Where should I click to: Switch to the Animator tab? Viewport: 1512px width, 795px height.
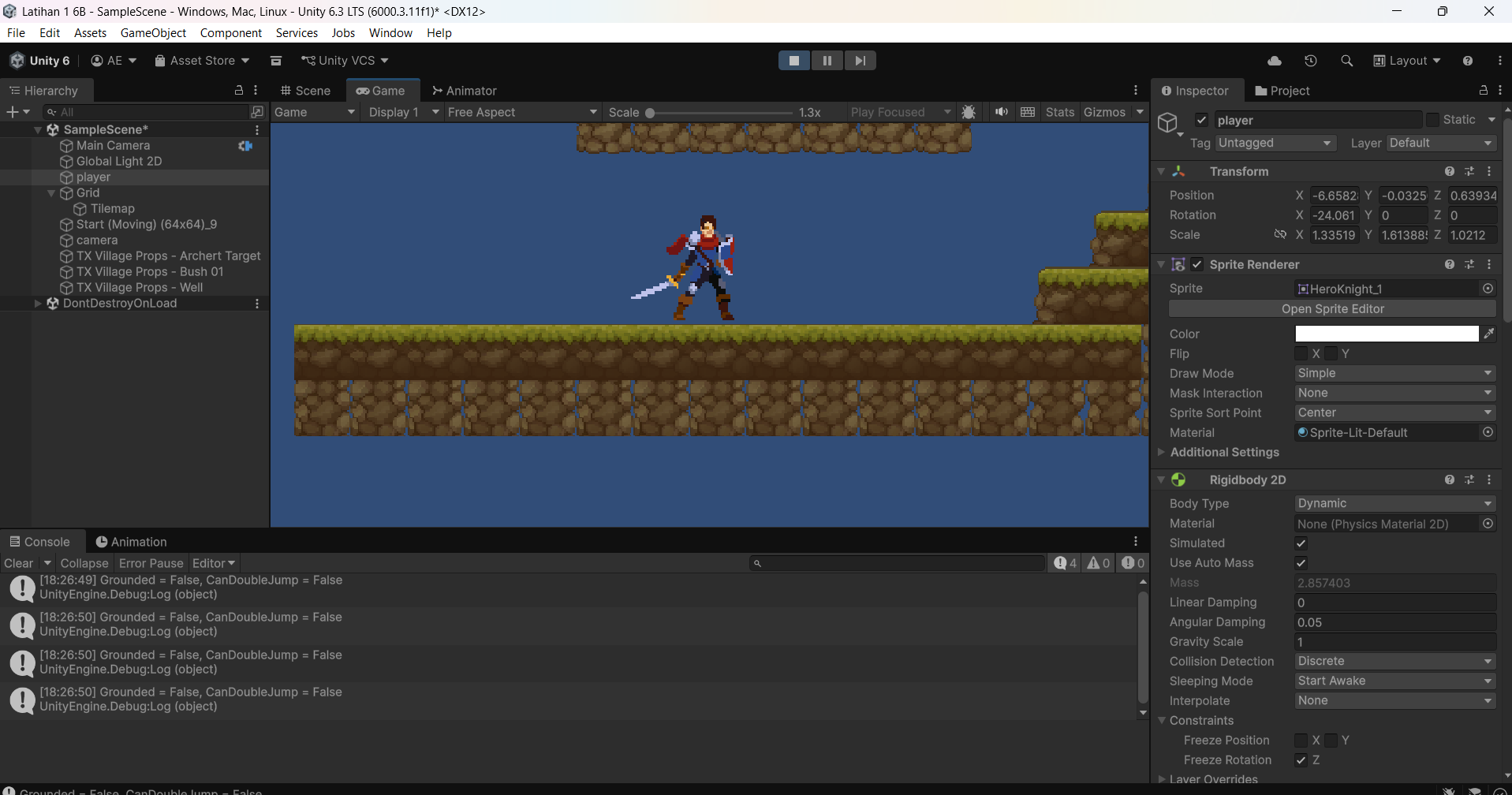465,91
